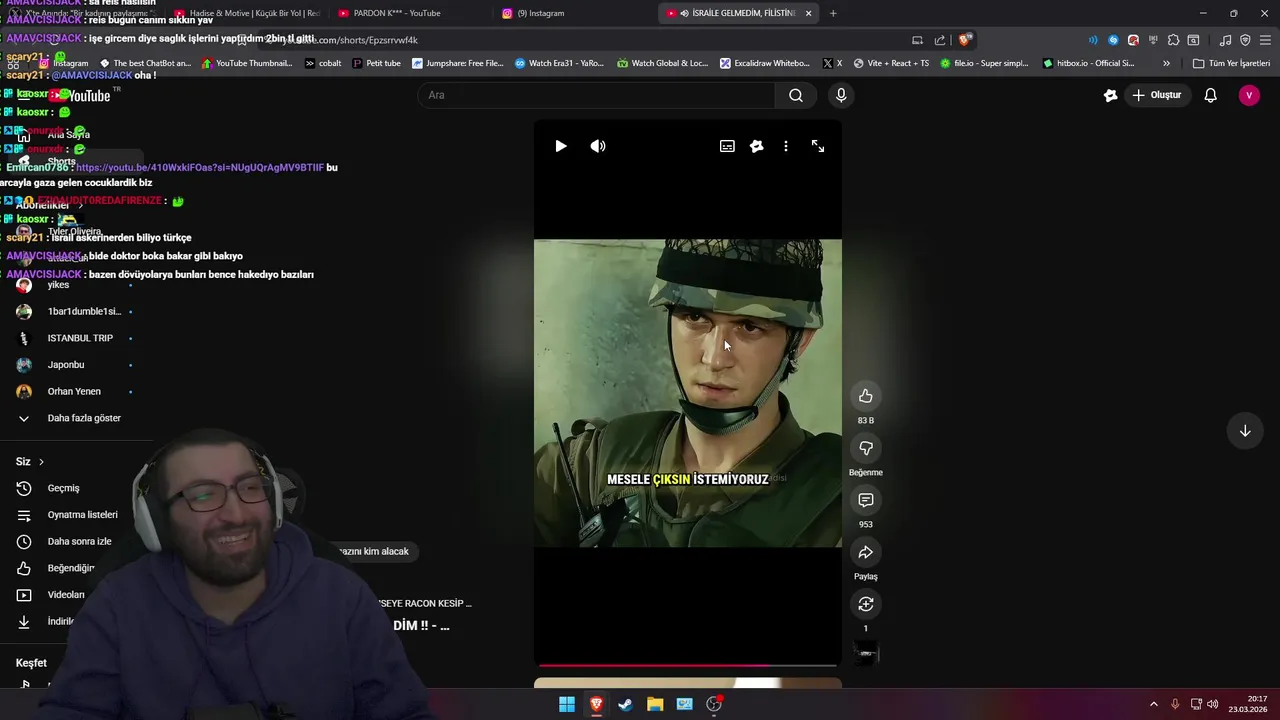Viewport: 1280px width, 720px height.
Task: Open a new browser tab with plus
Action: pos(833,13)
